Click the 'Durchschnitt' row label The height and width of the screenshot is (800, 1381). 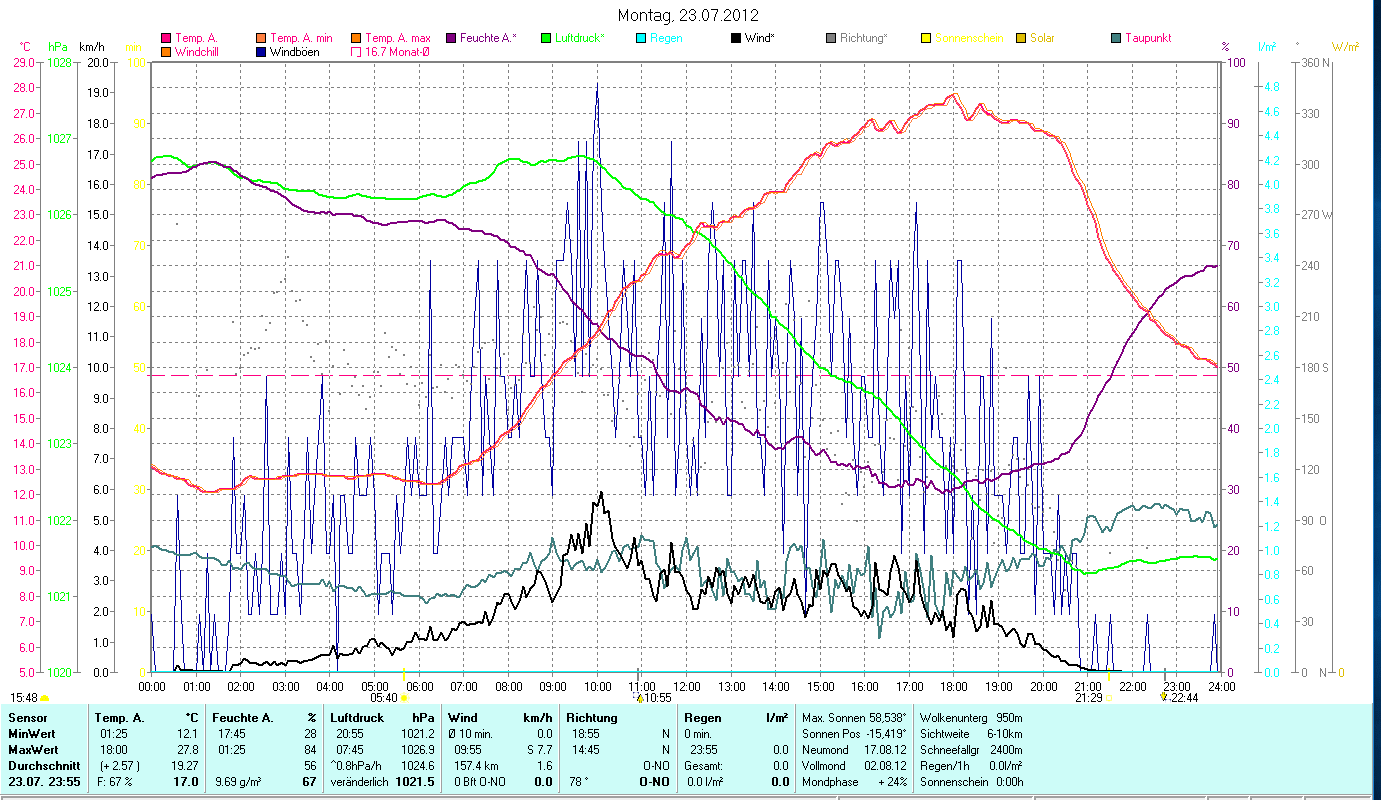pyautogui.click(x=43, y=766)
